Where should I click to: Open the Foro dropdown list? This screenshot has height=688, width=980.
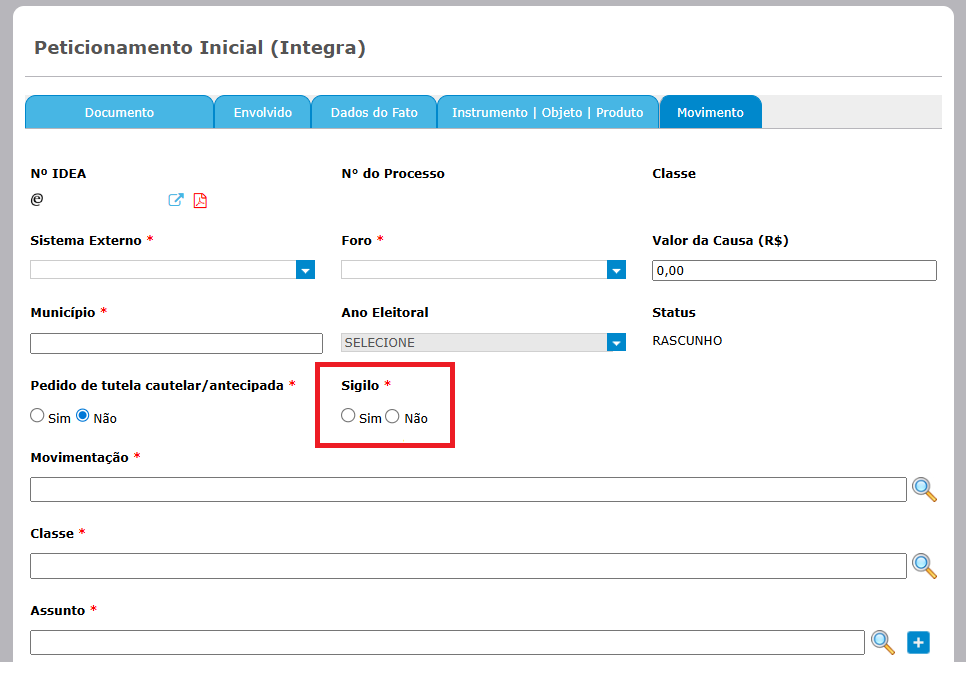pos(616,270)
